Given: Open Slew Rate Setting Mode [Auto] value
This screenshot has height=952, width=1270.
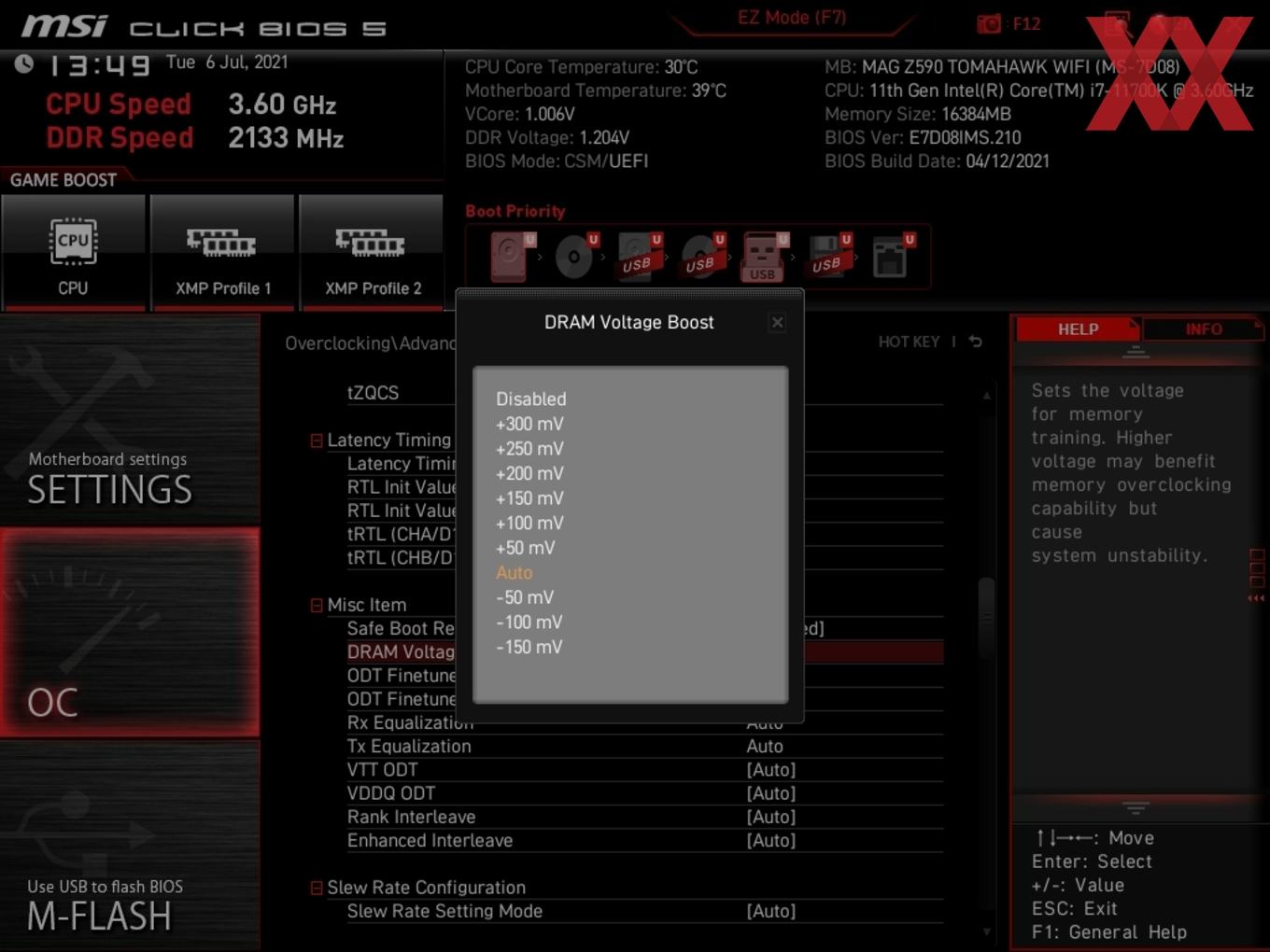Looking at the screenshot, I should pyautogui.click(x=770, y=911).
